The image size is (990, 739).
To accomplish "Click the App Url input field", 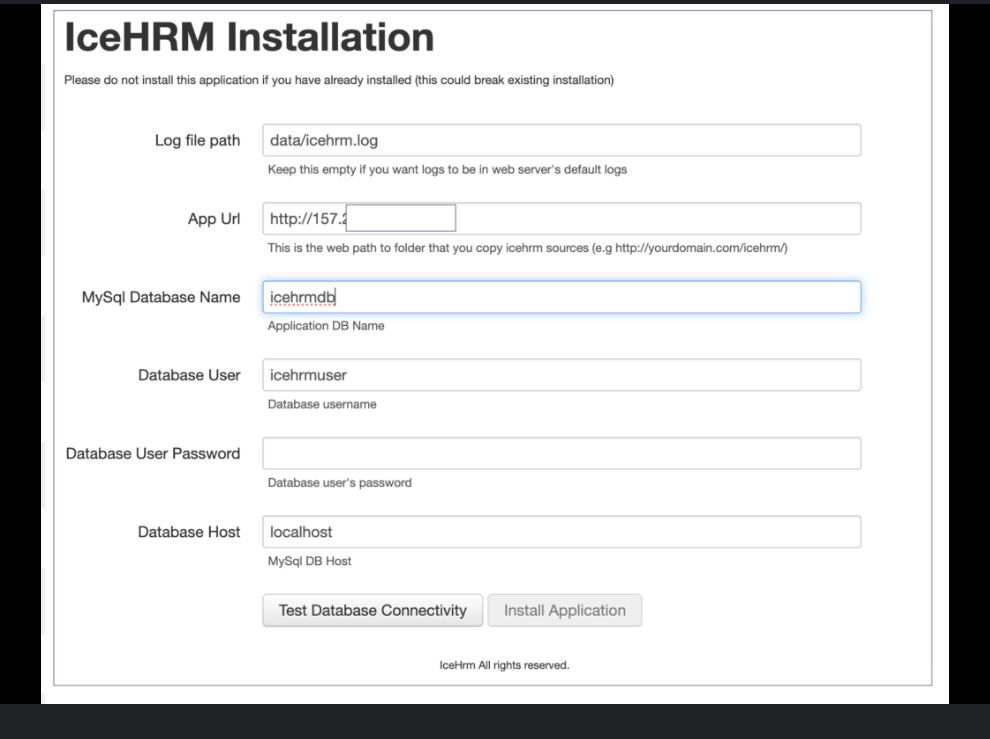I will pos(561,219).
